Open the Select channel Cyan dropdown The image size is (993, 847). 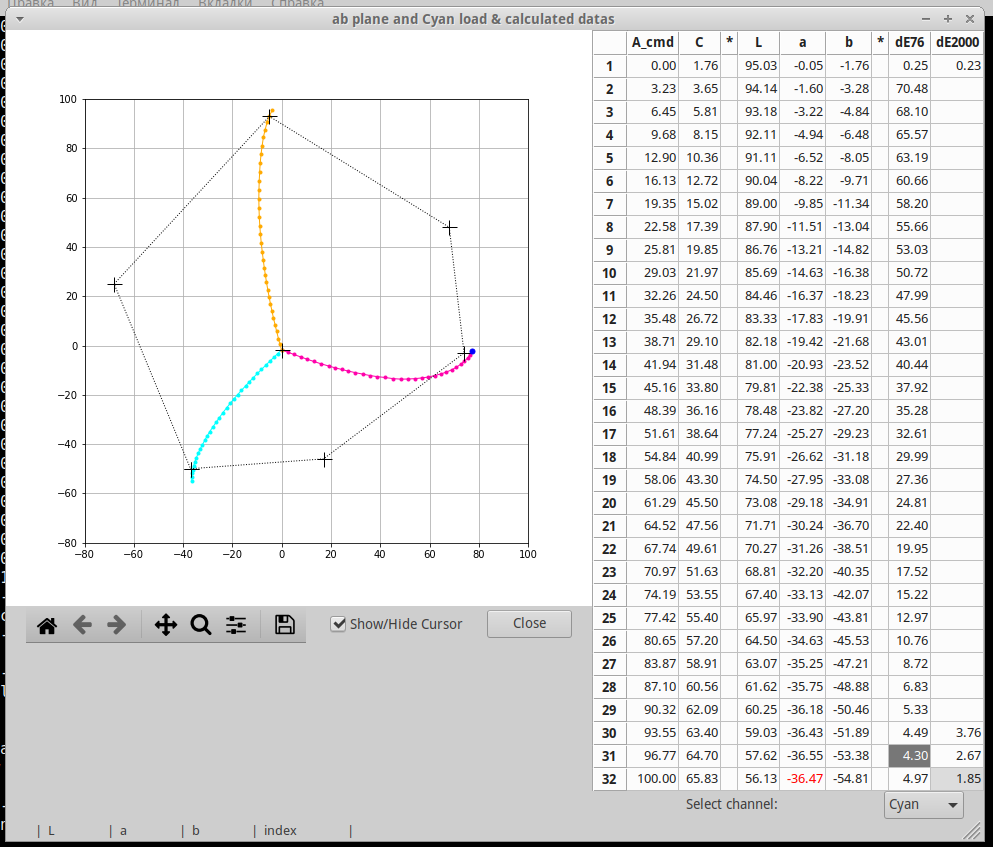pos(923,805)
